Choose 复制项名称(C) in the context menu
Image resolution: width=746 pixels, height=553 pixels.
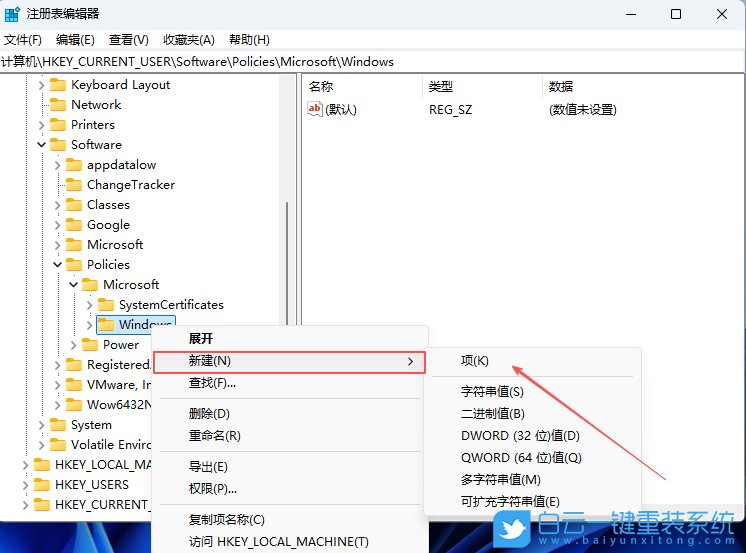[x=290, y=520]
